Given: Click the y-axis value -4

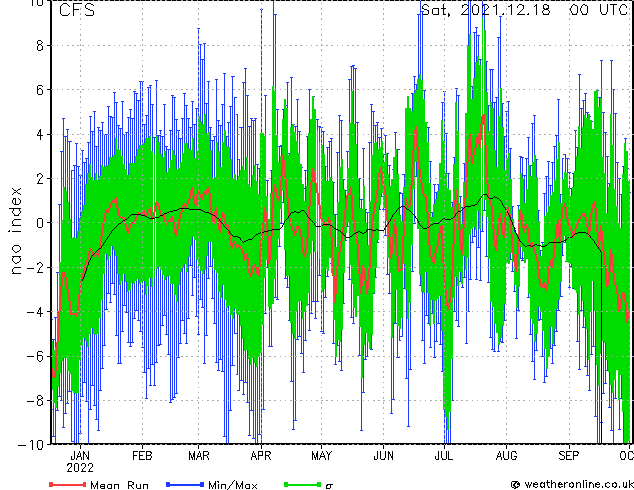Looking at the screenshot, I should [35, 312].
